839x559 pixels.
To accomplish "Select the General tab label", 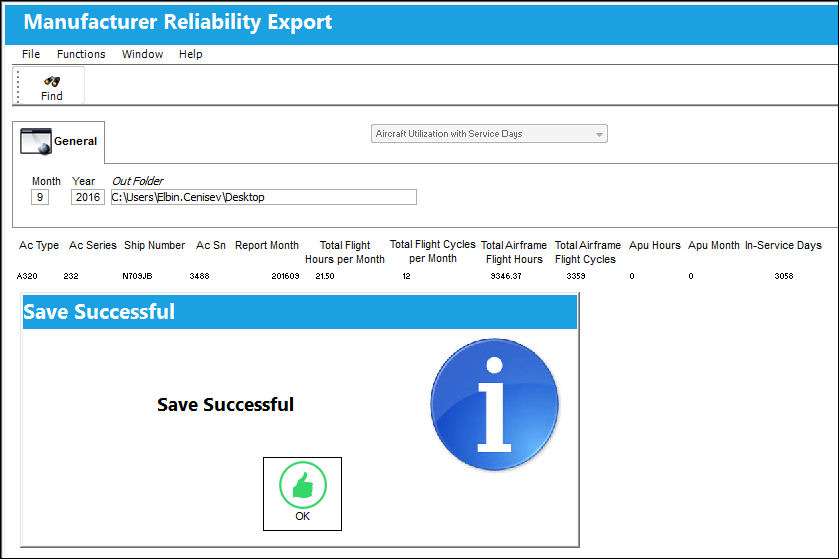I will point(75,141).
